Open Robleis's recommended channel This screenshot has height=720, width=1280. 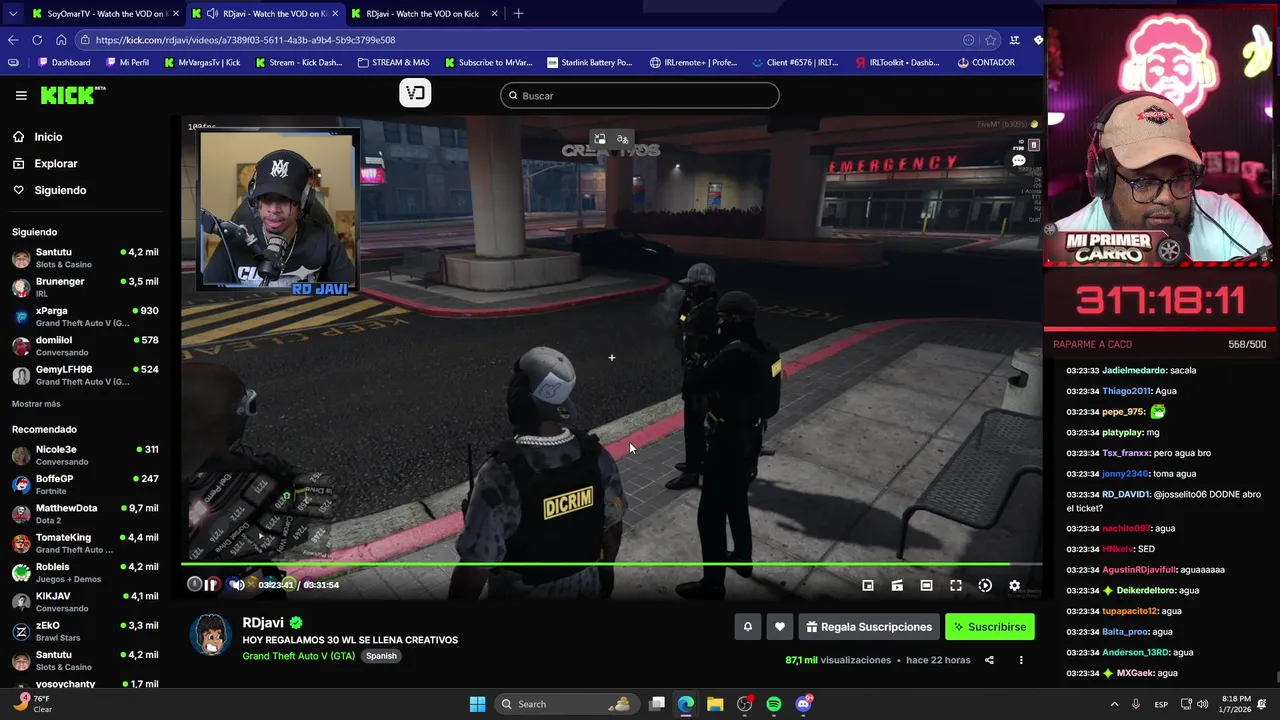pyautogui.click(x=85, y=572)
